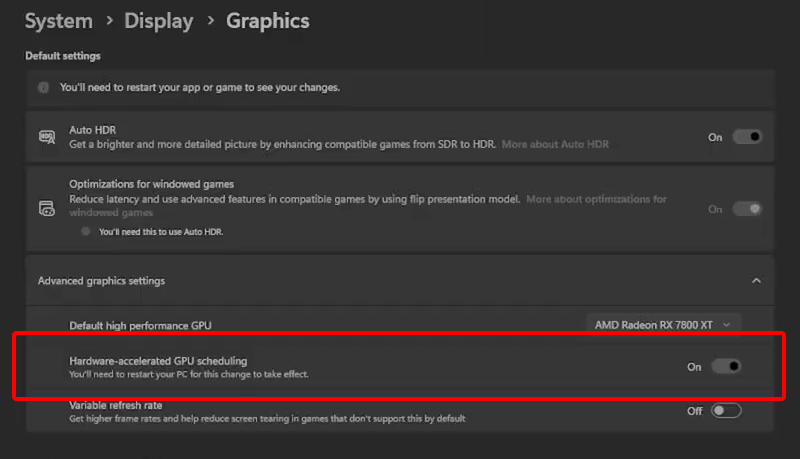
Task: Turn off the Auto HDR toggle
Action: click(747, 137)
